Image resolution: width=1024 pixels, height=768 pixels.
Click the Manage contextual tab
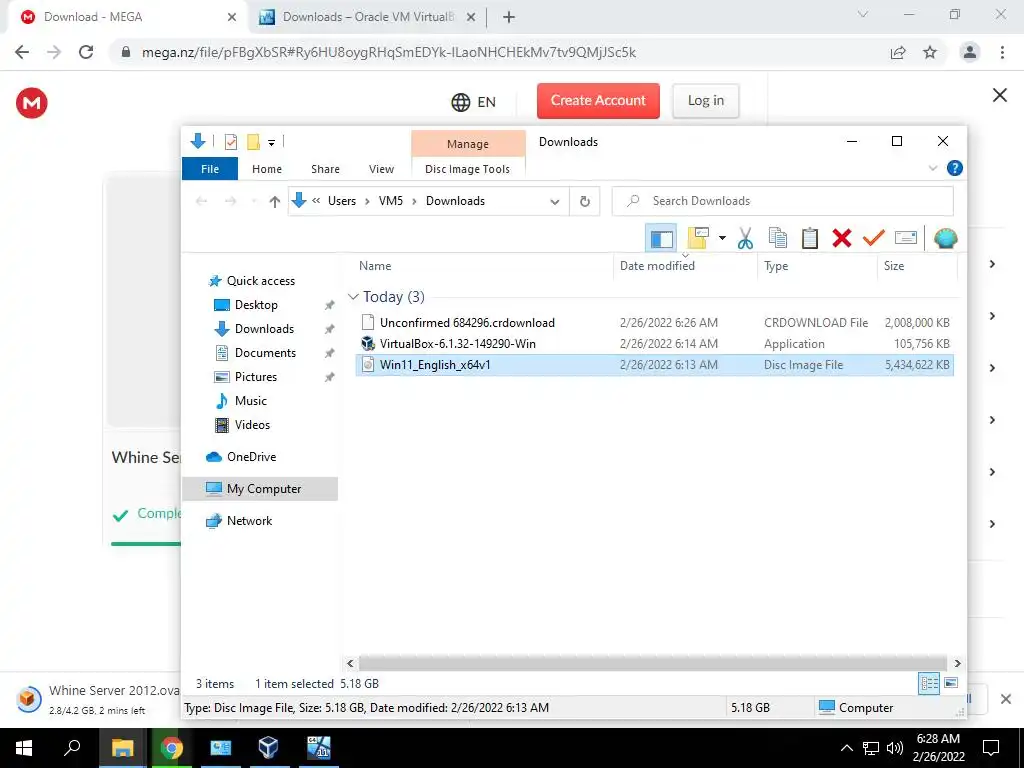point(468,144)
